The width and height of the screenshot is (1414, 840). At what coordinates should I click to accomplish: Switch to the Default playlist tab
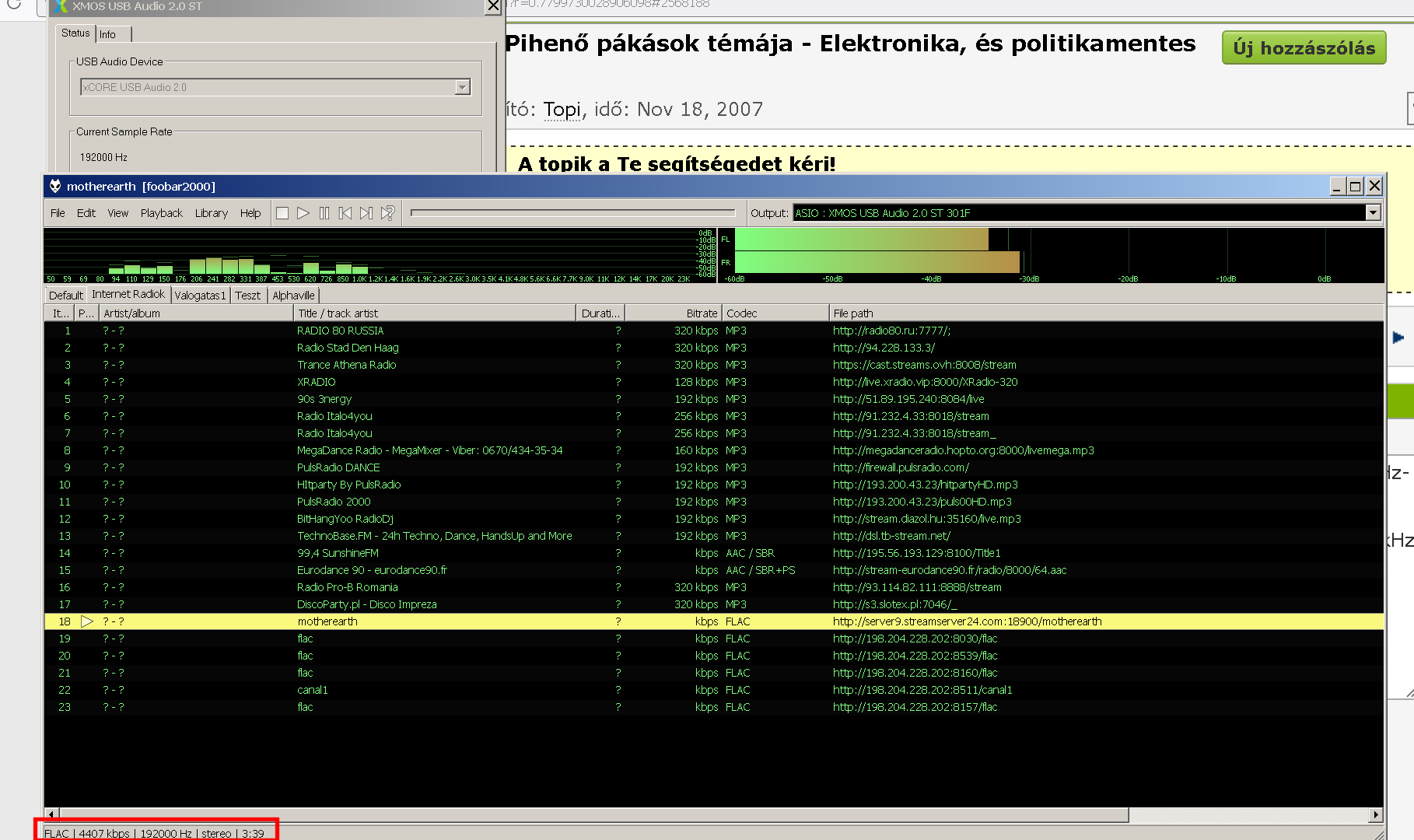pos(66,296)
